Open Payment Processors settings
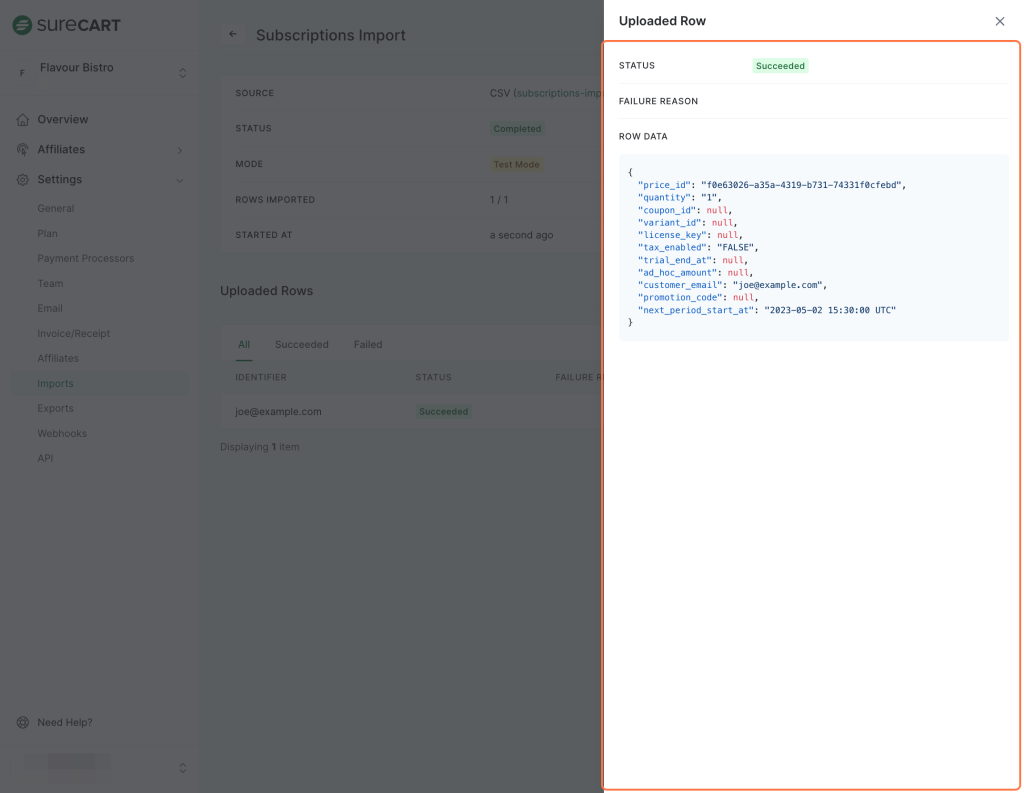The image size is (1024, 793). click(x=85, y=258)
